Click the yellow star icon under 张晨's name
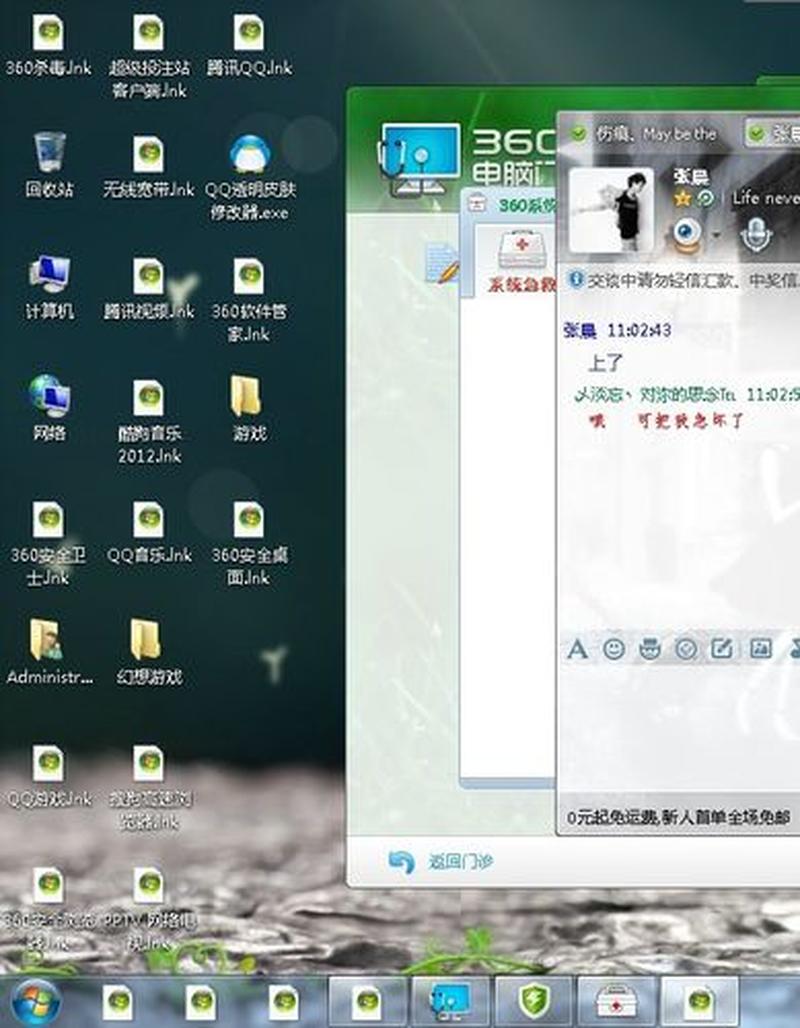Viewport: 800px width, 1028px height. pyautogui.click(x=683, y=198)
